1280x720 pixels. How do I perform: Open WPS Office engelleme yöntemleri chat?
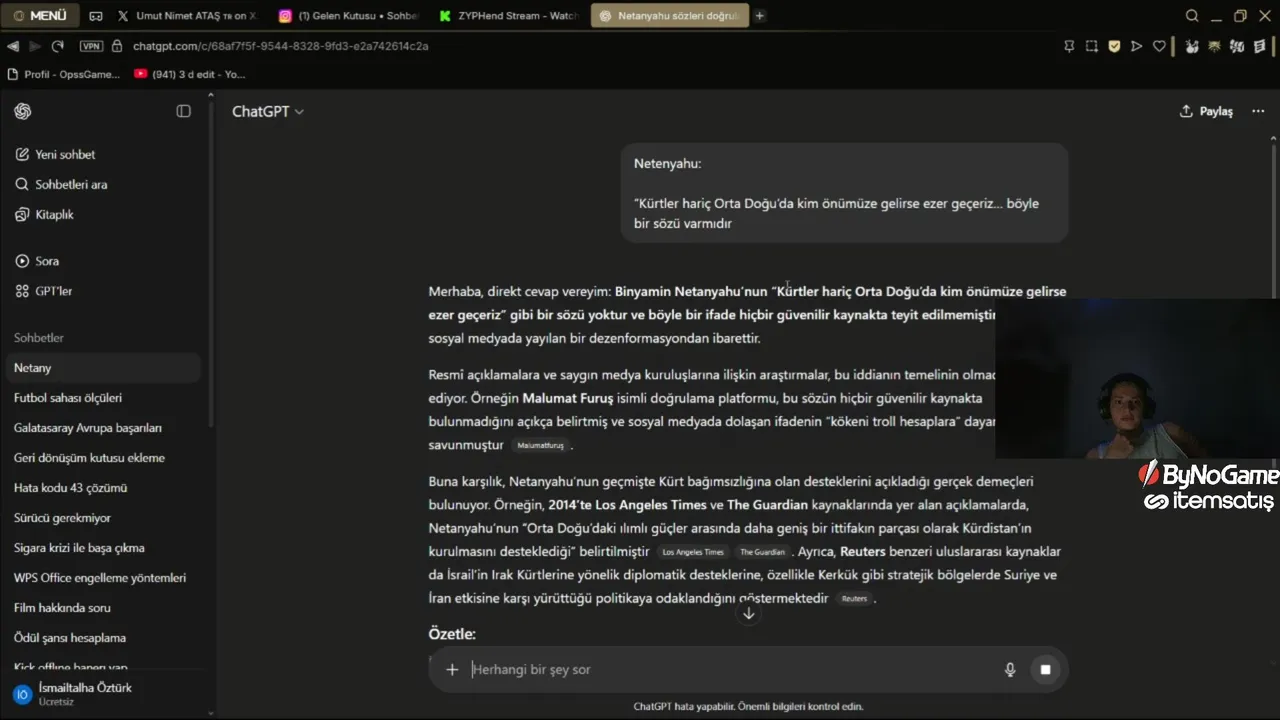104,578
